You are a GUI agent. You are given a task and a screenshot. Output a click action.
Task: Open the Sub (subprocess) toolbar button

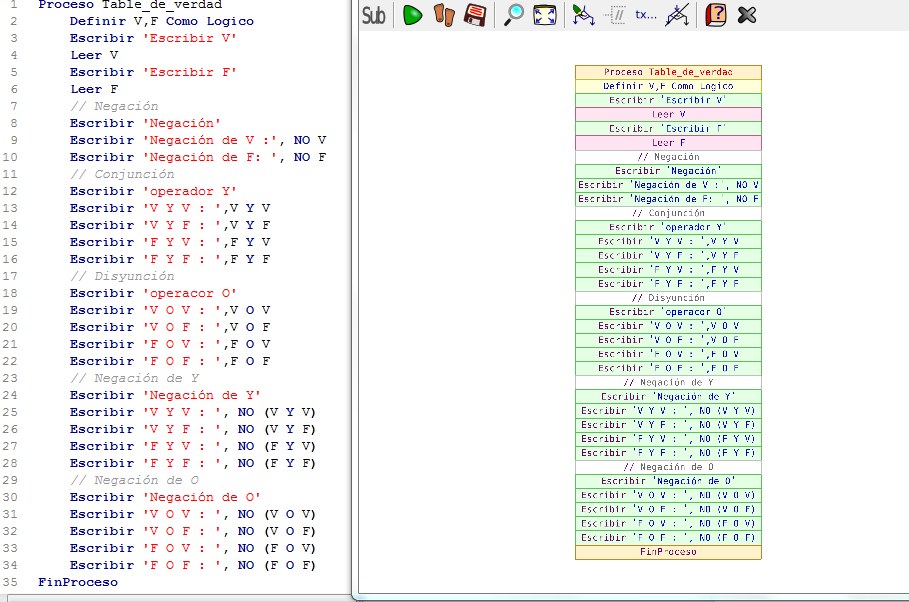[373, 15]
